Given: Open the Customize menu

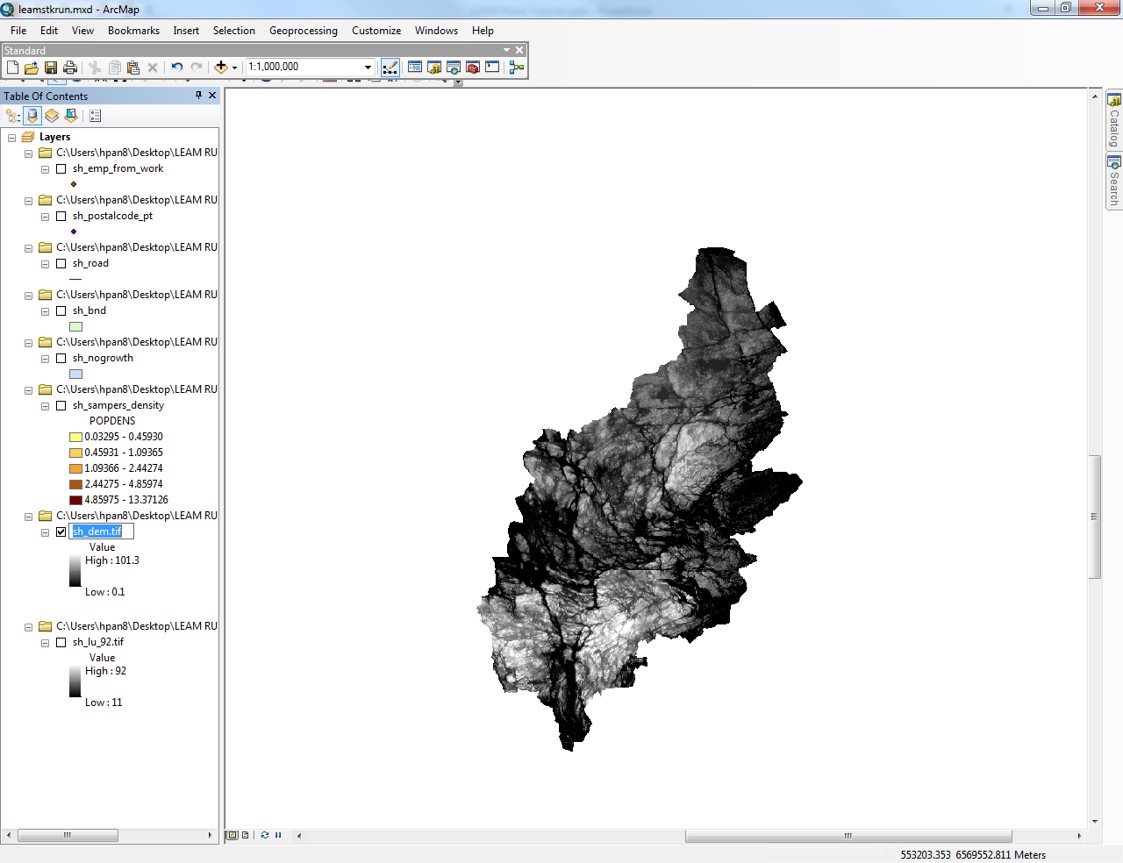Looking at the screenshot, I should [x=376, y=30].
